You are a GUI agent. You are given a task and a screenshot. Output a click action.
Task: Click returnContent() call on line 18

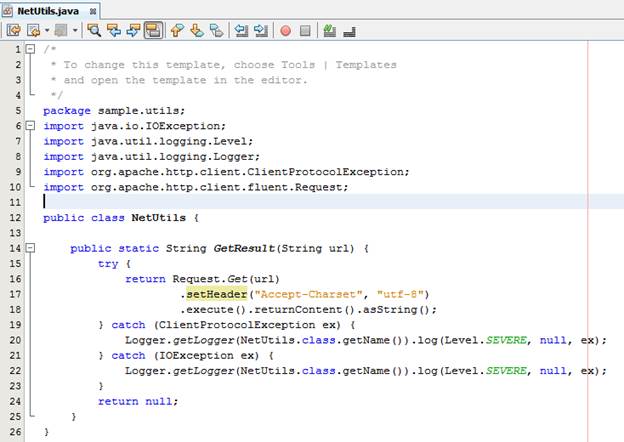coord(302,310)
